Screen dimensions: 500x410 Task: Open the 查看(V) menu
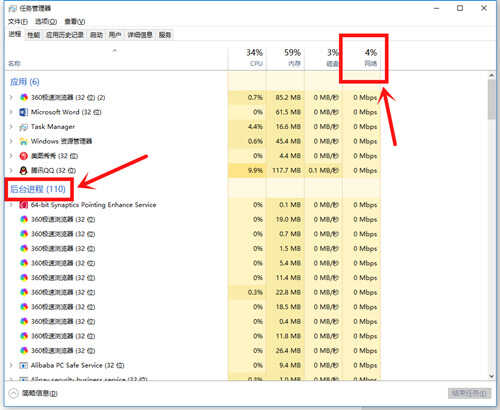[75, 22]
